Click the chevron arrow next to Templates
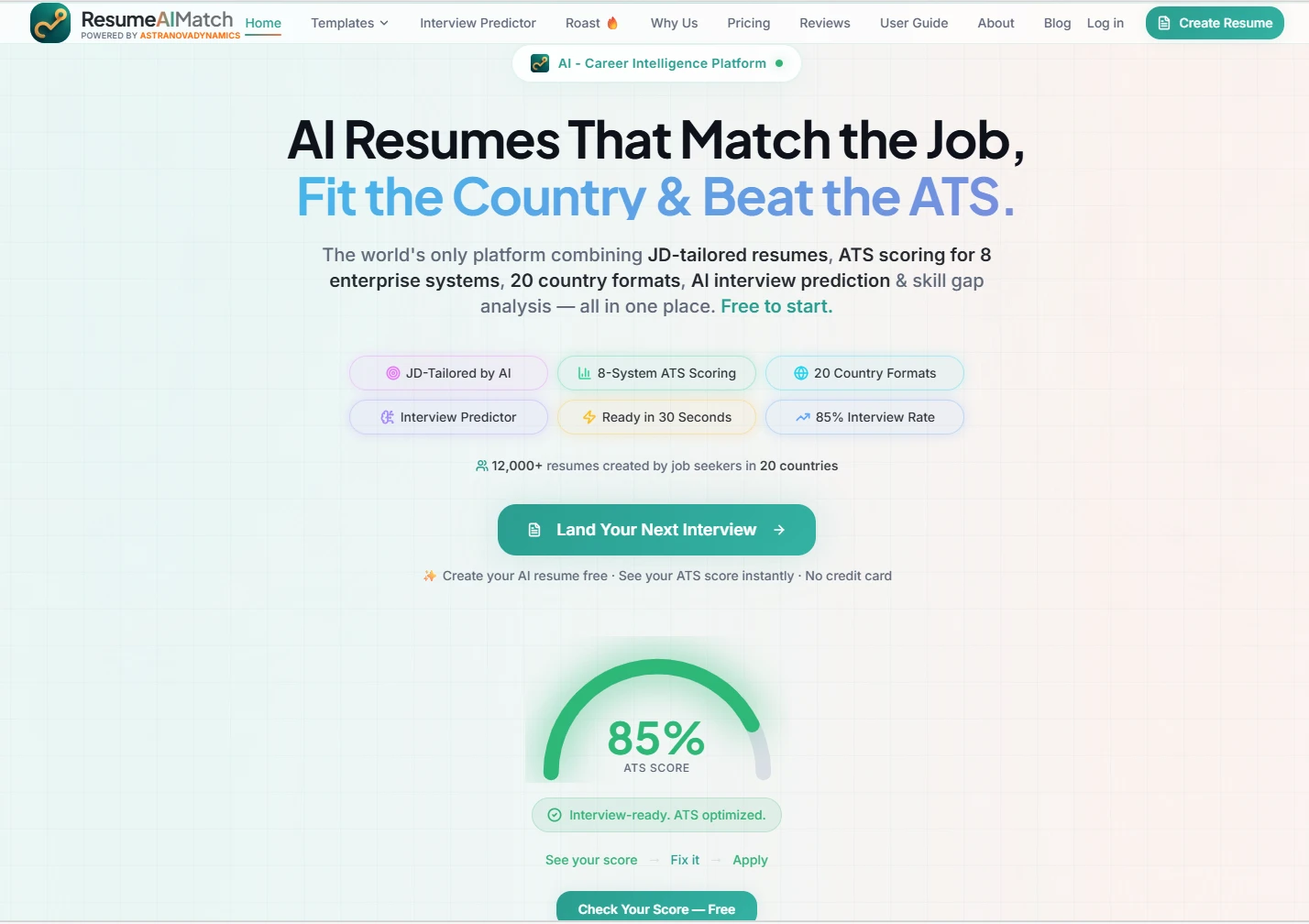 tap(384, 23)
